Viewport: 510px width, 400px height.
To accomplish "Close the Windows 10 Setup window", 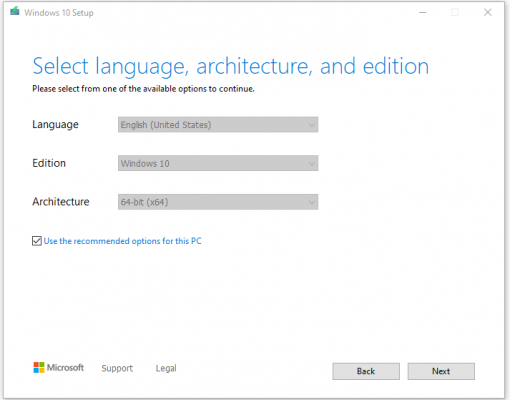I will click(x=488, y=12).
